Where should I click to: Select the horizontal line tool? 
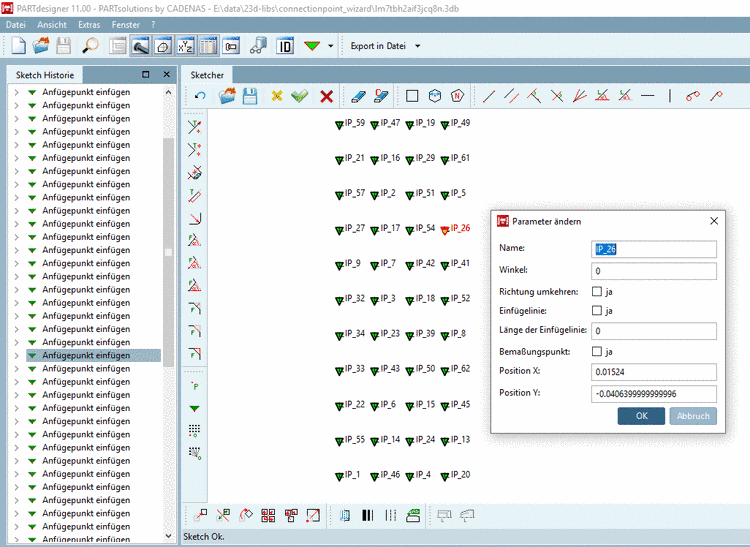click(647, 96)
